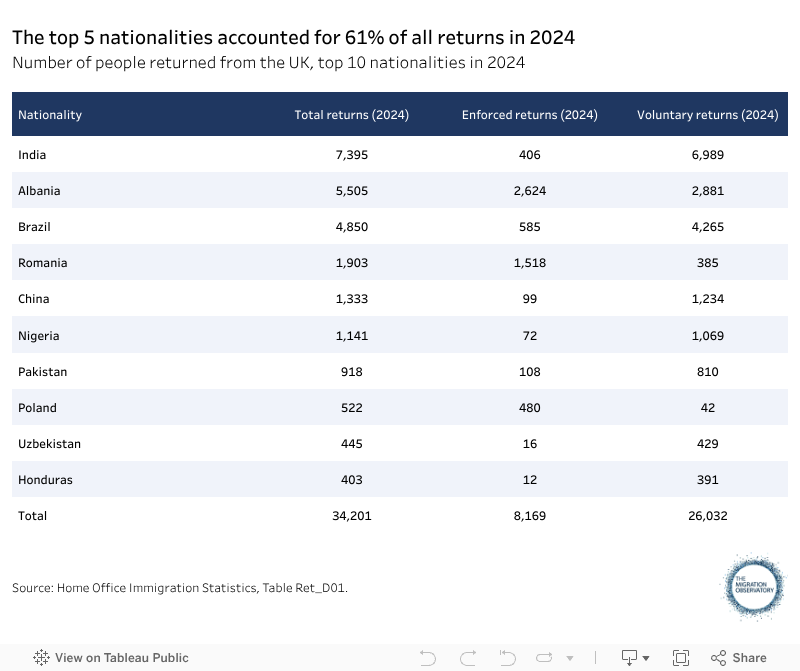Open the Download options icon
The width and height of the screenshot is (800, 671).
[630, 657]
